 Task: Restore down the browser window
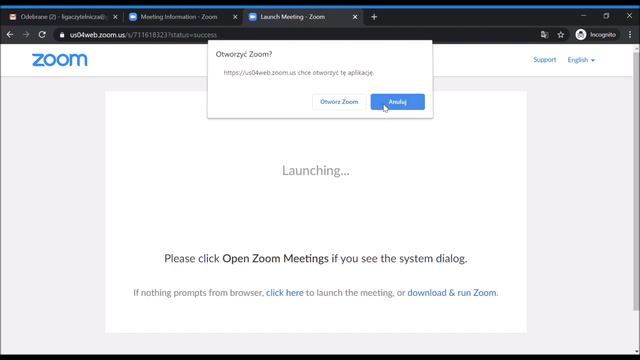click(606, 16)
